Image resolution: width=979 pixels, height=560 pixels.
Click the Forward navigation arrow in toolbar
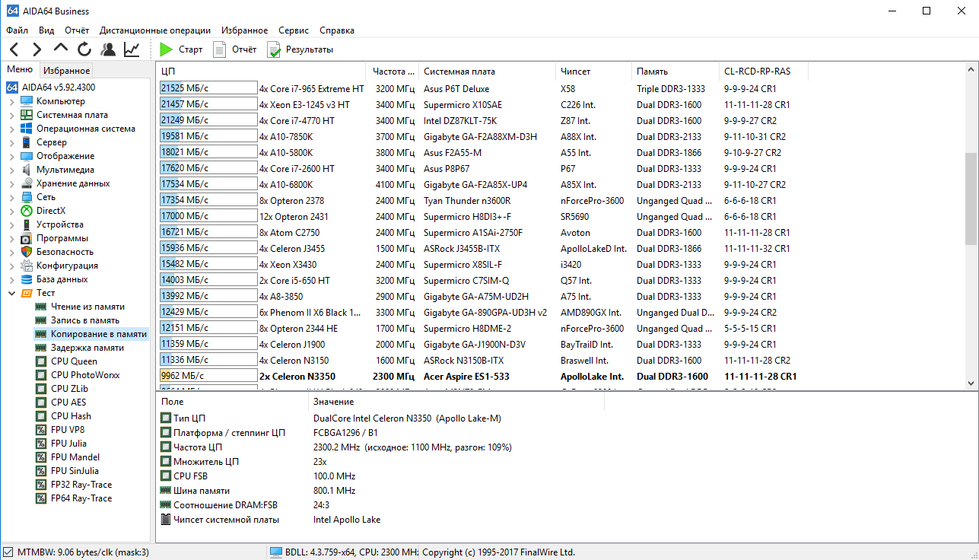[x=37, y=49]
